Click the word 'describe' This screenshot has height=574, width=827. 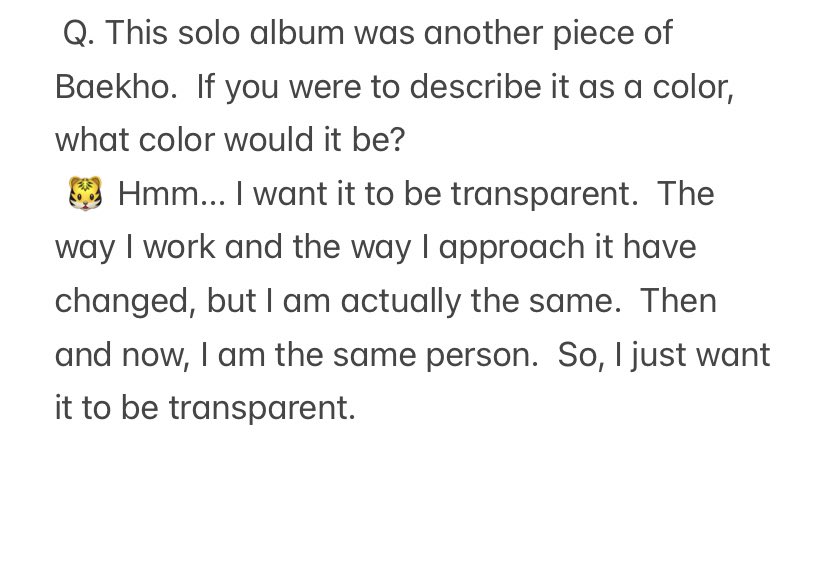[x=475, y=87]
